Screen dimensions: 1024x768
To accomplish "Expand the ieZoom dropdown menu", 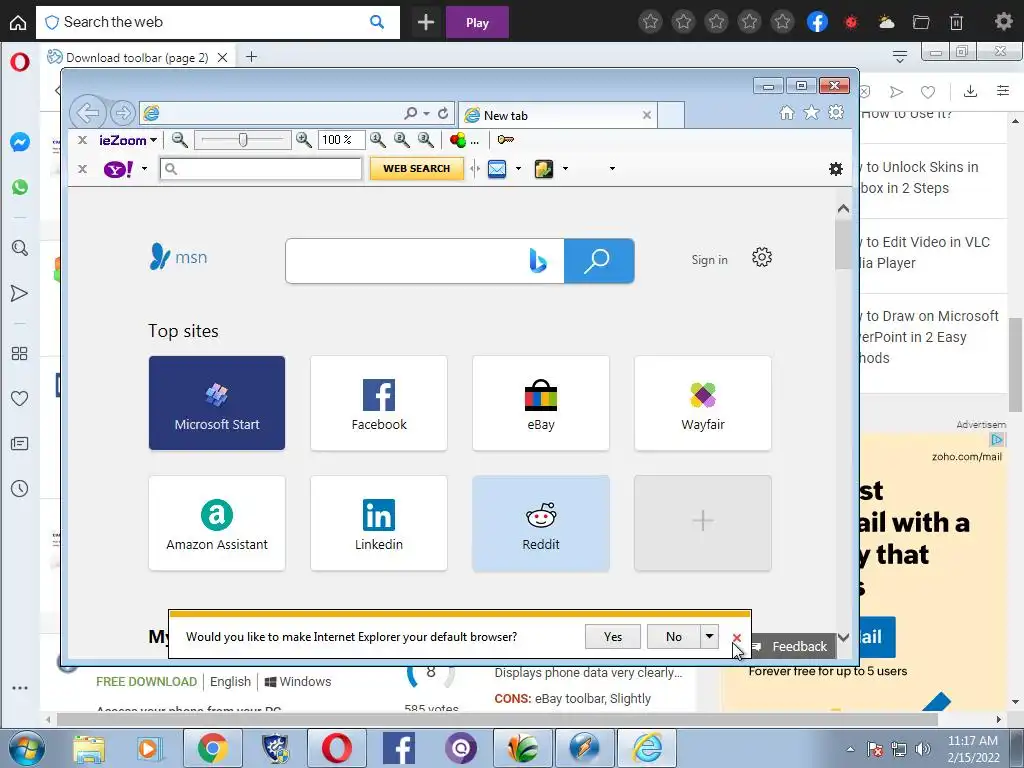I will point(153,140).
